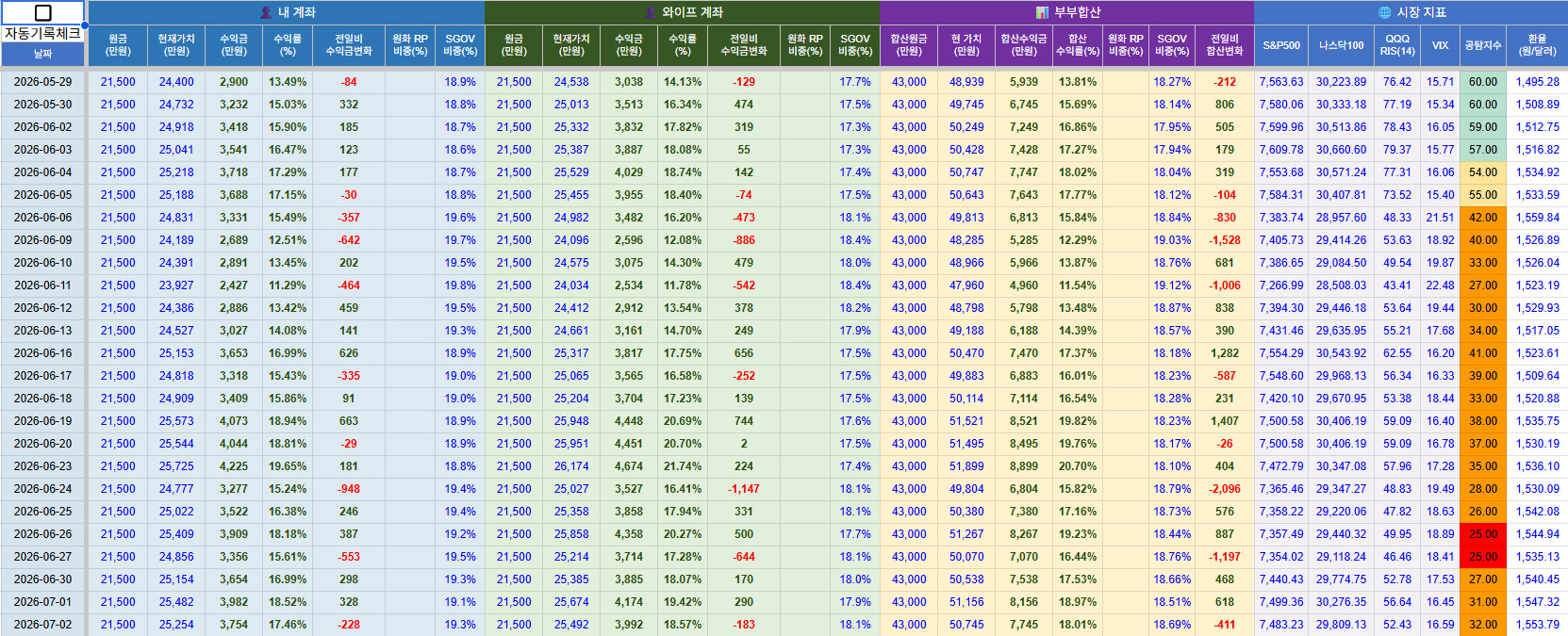
Task: Click the person icon beside 내 계좌
Action: (x=266, y=12)
